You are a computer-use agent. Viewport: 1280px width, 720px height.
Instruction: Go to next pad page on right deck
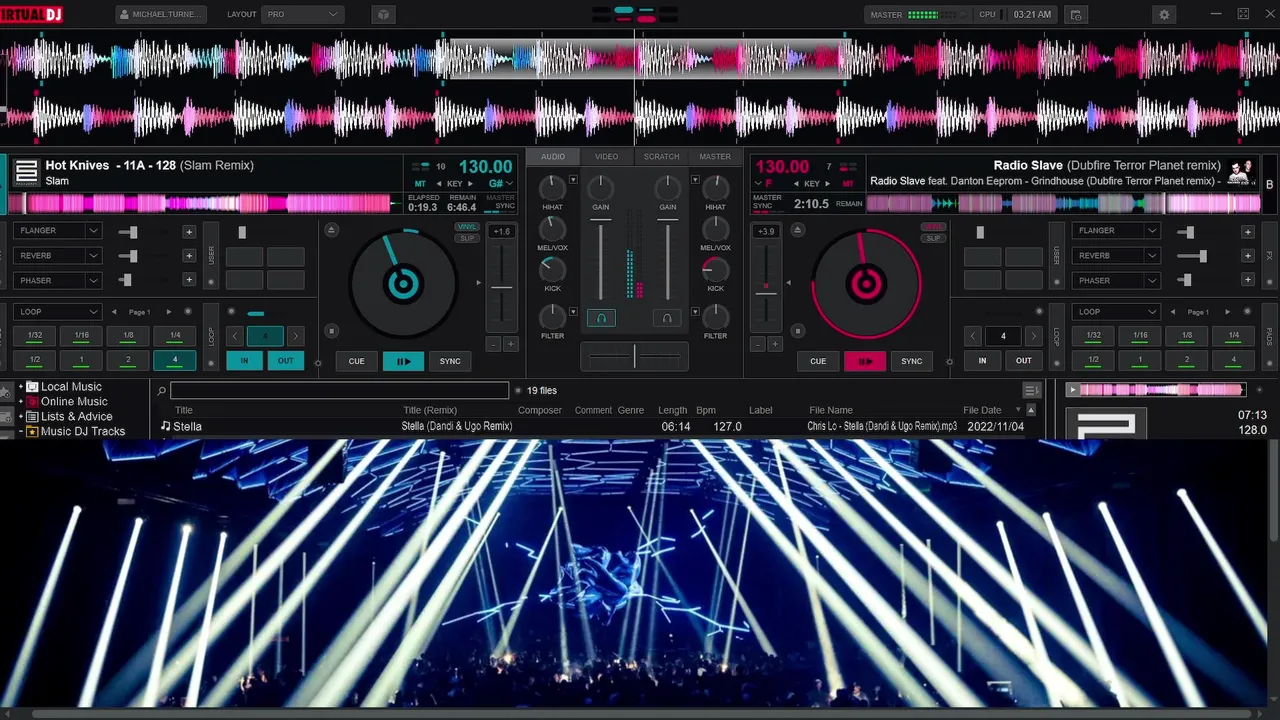point(1228,312)
